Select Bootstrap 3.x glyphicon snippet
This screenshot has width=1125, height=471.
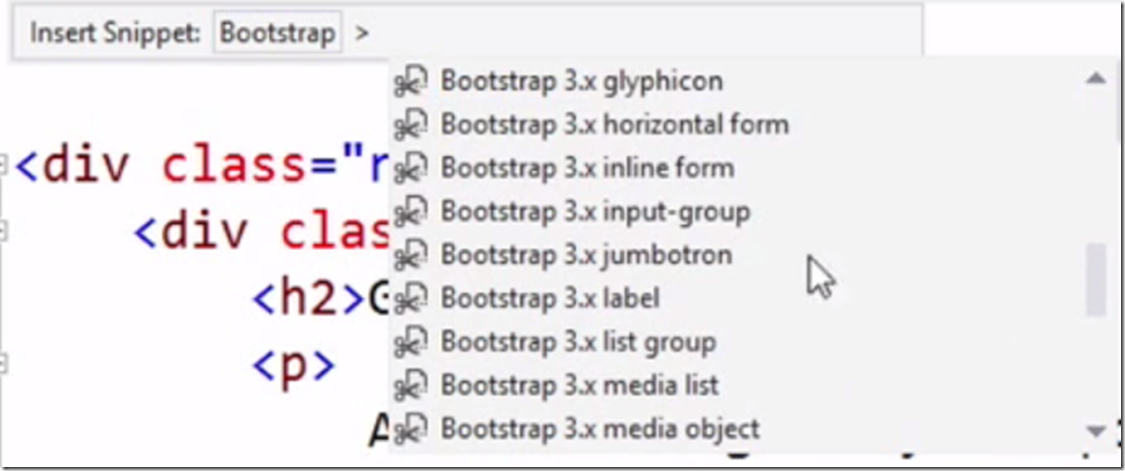tap(582, 82)
